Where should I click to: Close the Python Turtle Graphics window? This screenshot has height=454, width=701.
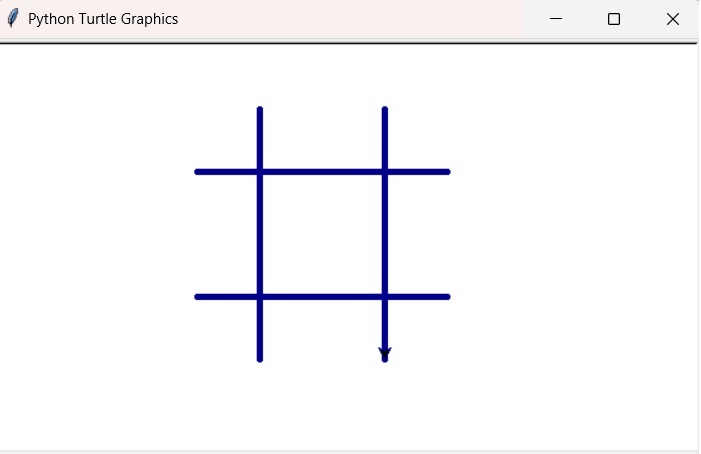672,19
